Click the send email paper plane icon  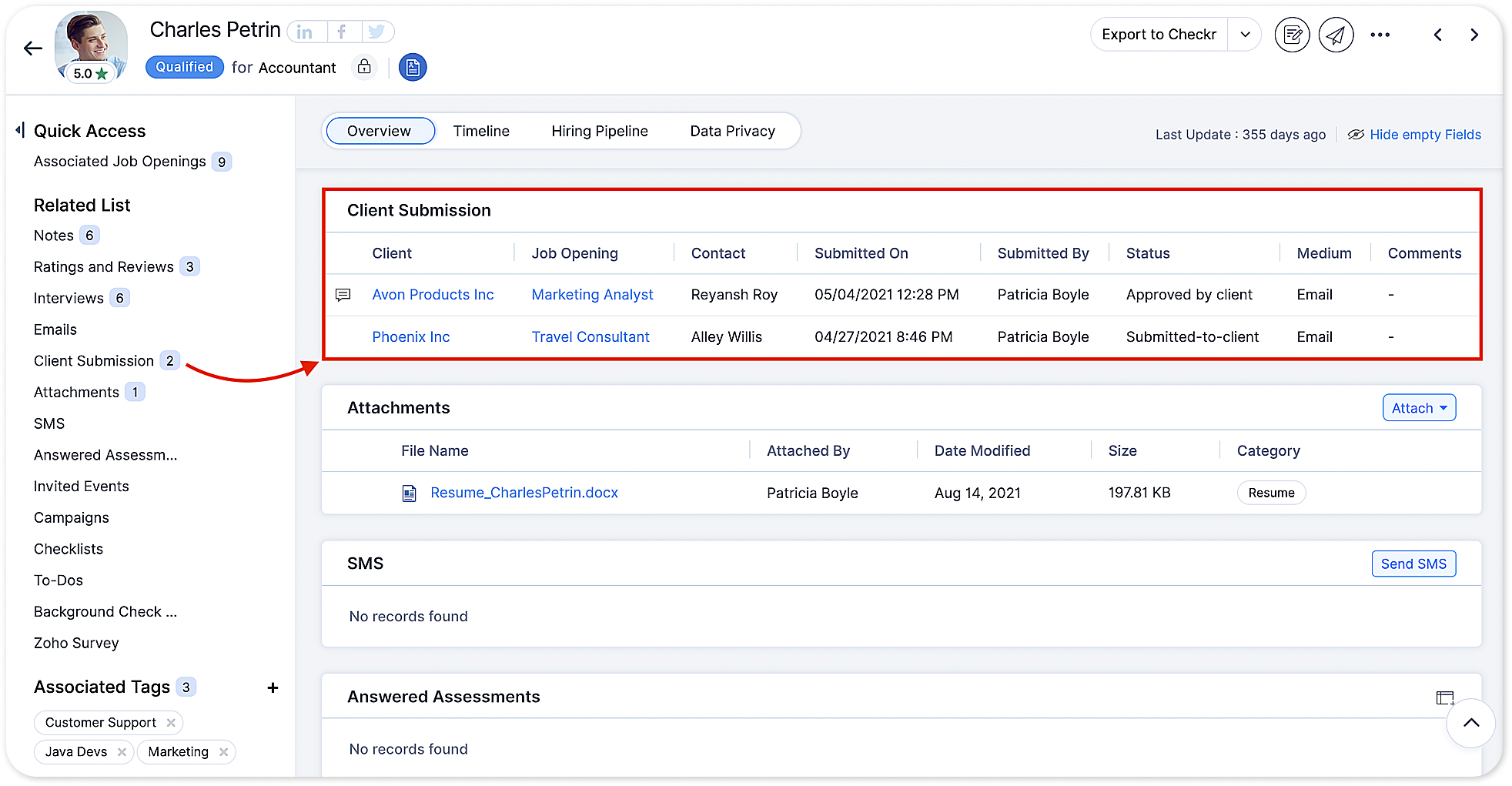1336,35
